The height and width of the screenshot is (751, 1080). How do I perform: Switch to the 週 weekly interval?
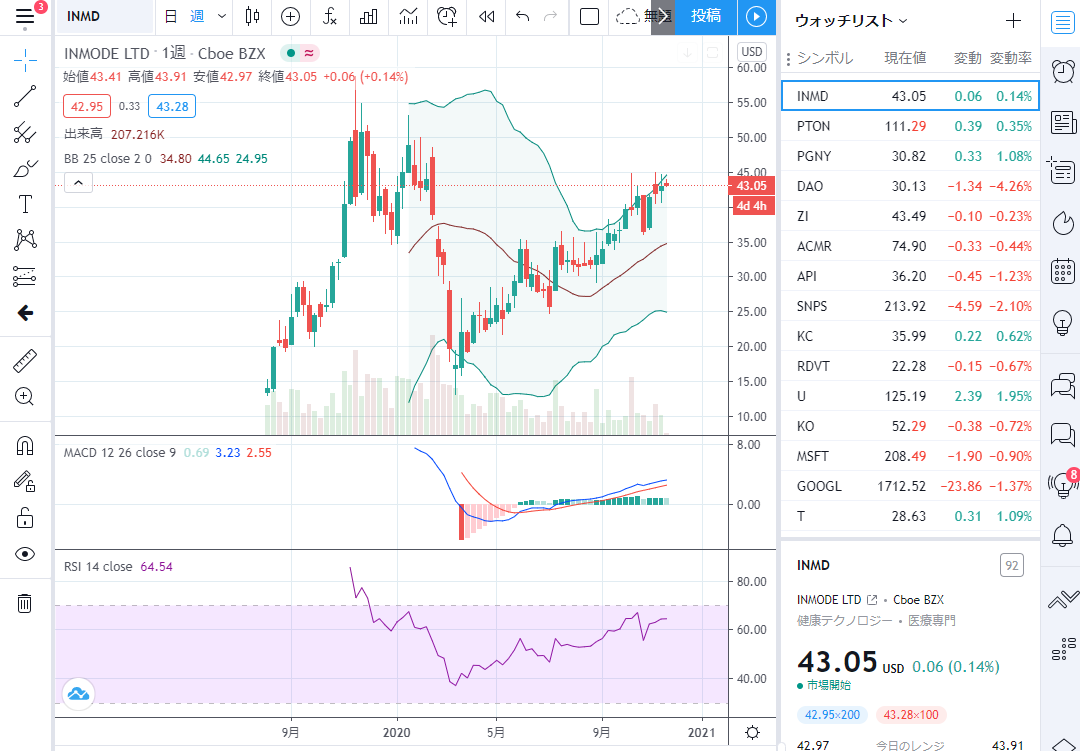tap(197, 17)
